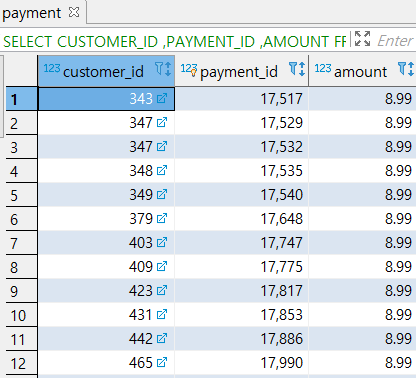Viewport: 416px width, 378px height.
Task: Select payment_id cell 17,990
Action: click(242, 363)
